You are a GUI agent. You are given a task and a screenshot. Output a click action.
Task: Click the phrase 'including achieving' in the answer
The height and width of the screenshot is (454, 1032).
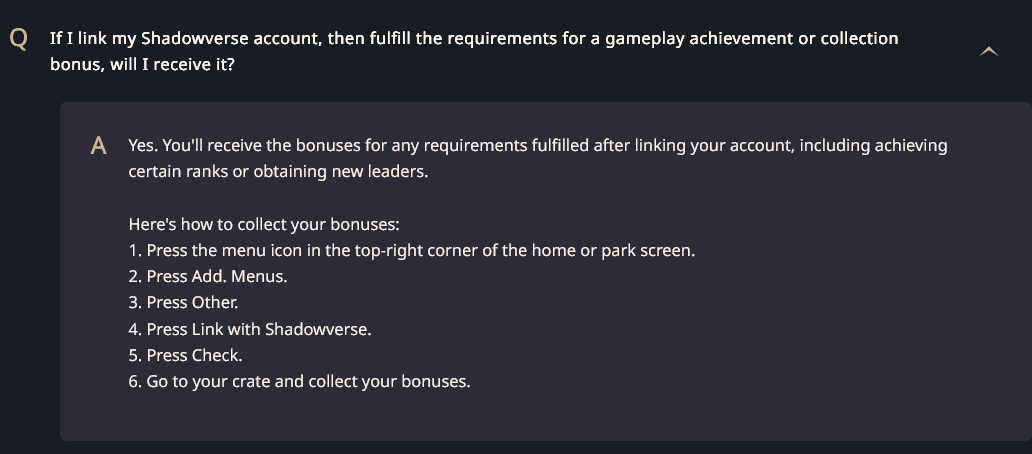[x=873, y=145]
